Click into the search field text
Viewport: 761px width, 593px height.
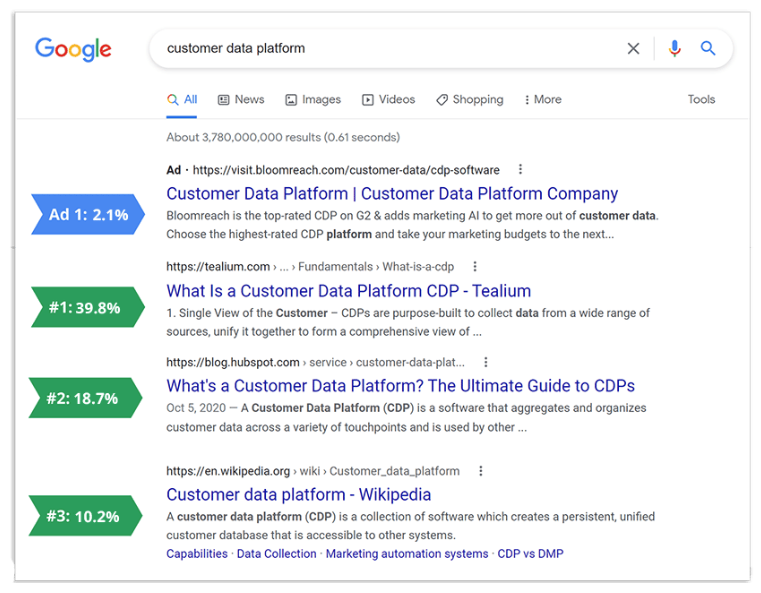point(236,49)
